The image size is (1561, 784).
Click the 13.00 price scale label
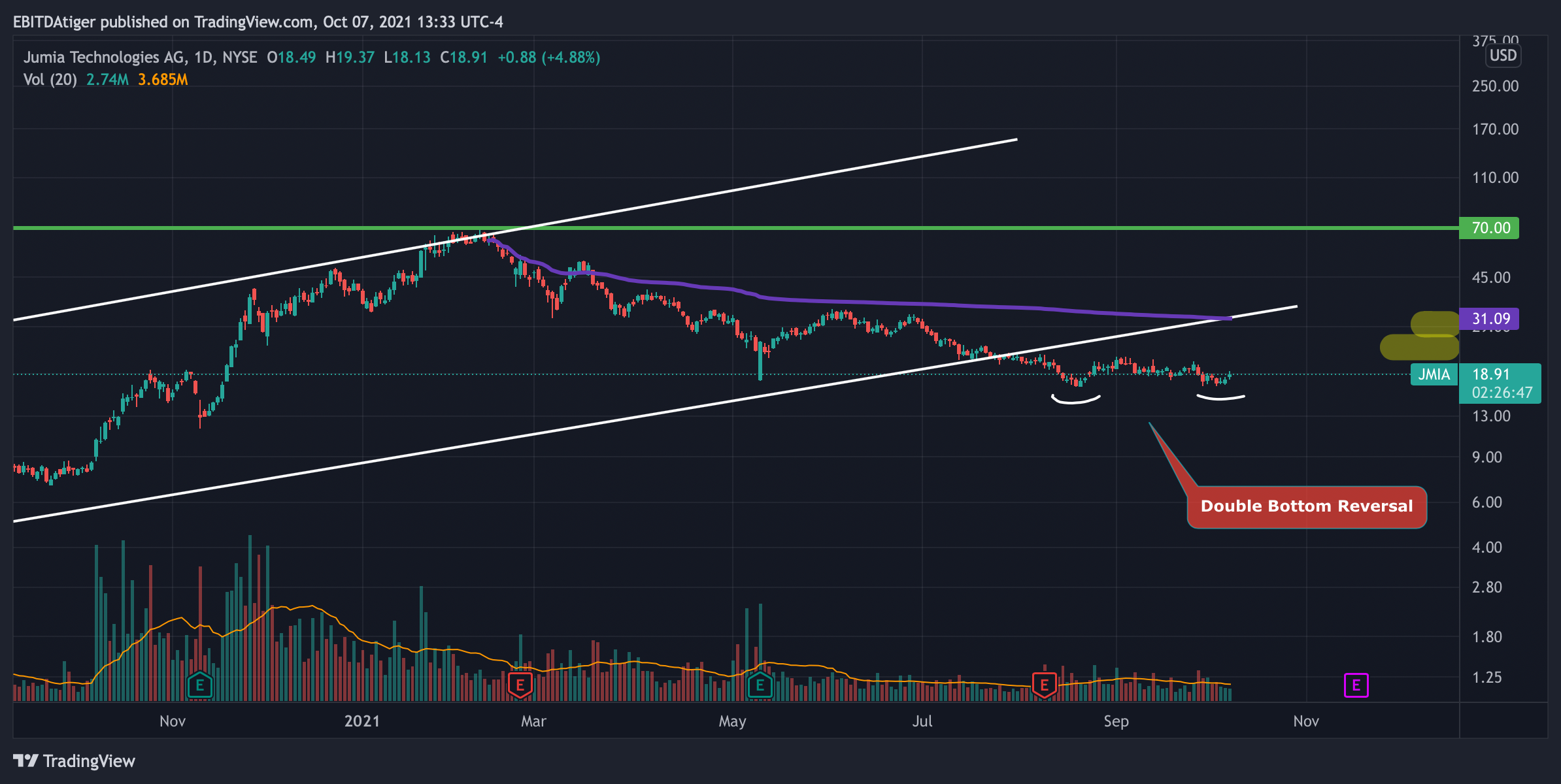coord(1491,416)
